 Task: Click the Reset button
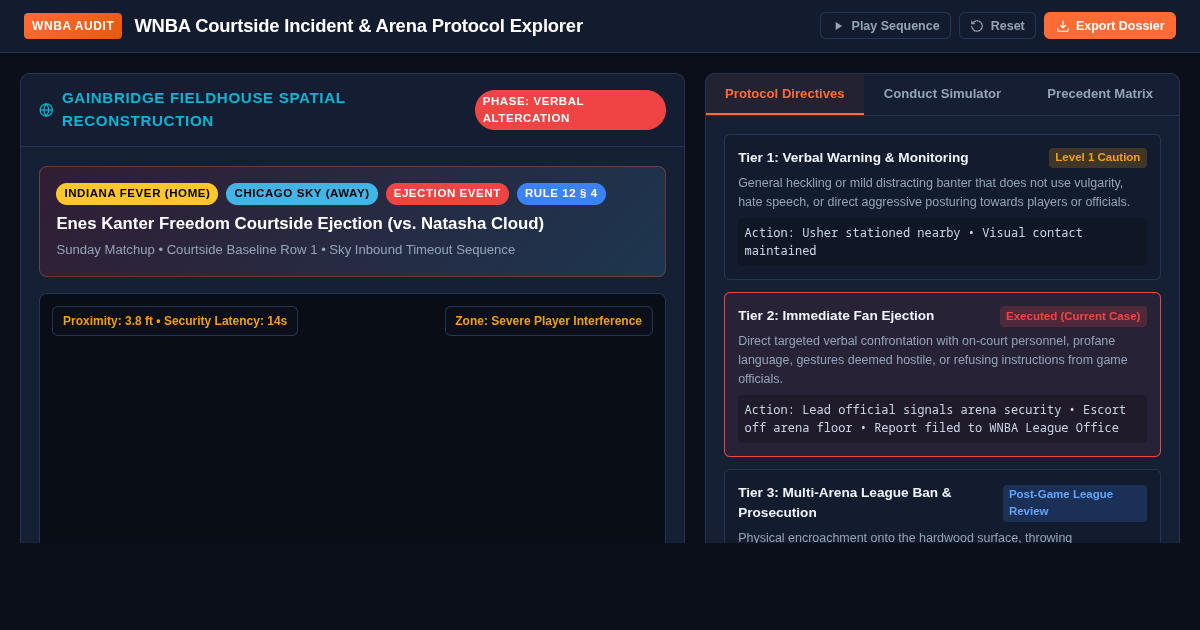[x=997, y=26]
